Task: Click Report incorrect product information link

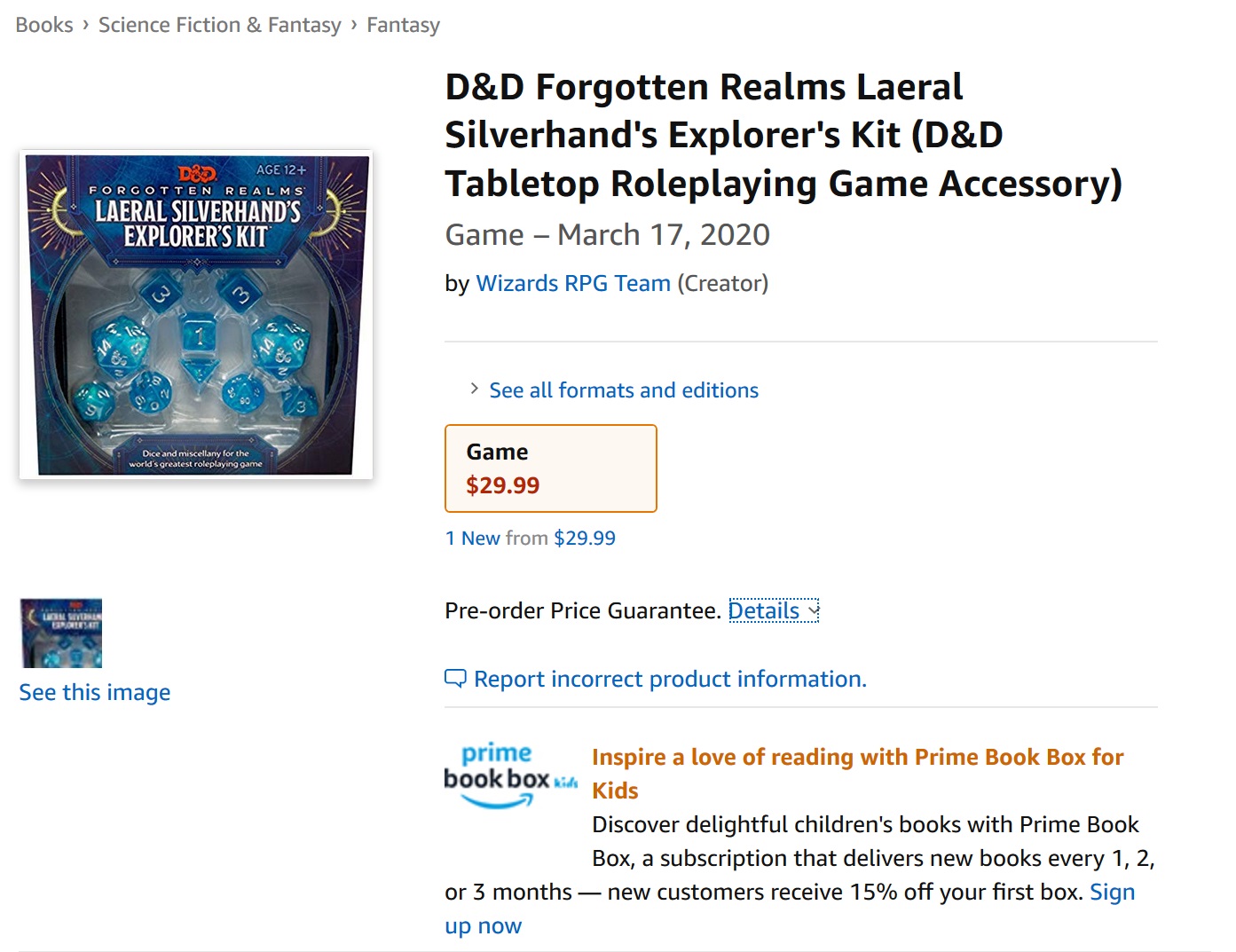Action: click(670, 680)
